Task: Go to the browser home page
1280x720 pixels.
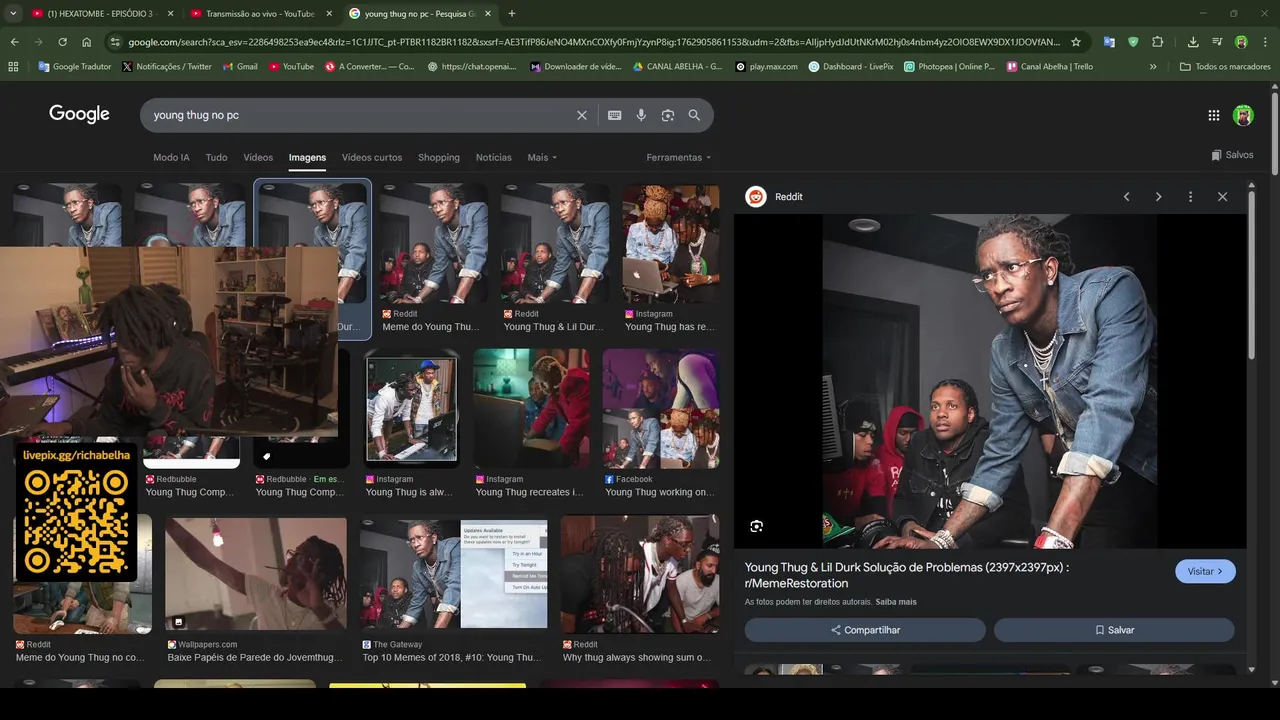Action: (87, 42)
